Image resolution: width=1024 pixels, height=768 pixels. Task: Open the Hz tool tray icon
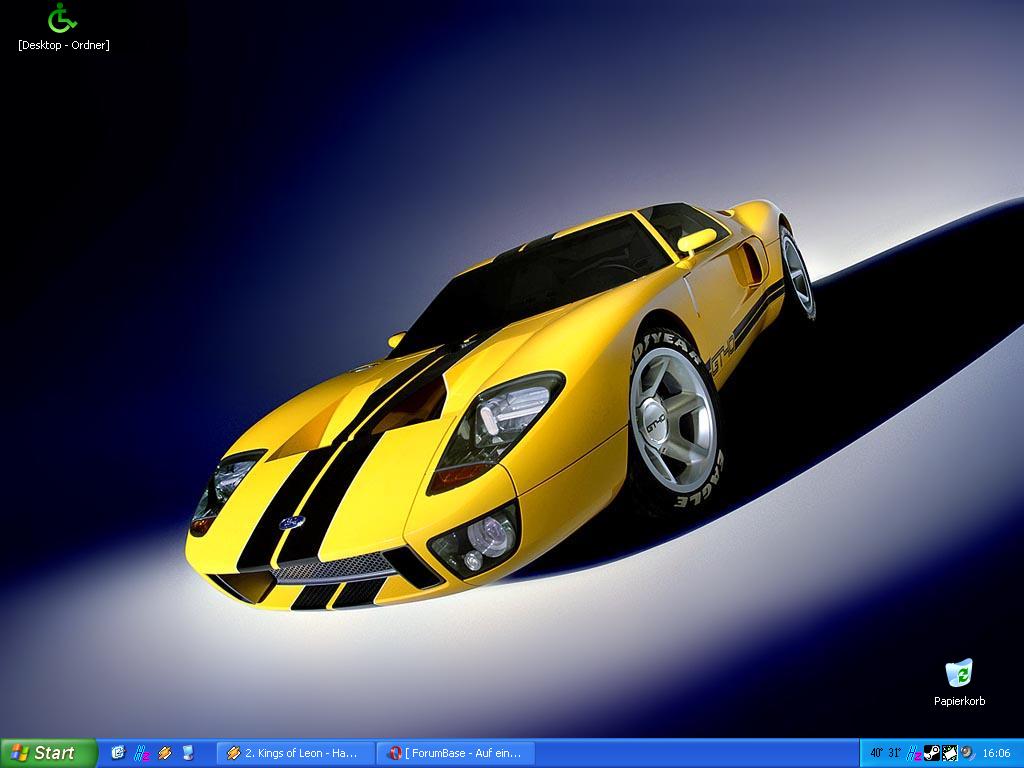914,753
